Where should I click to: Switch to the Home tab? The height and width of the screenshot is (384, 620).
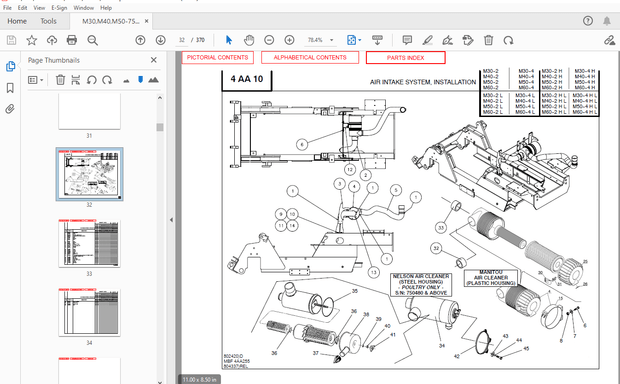pos(17,21)
